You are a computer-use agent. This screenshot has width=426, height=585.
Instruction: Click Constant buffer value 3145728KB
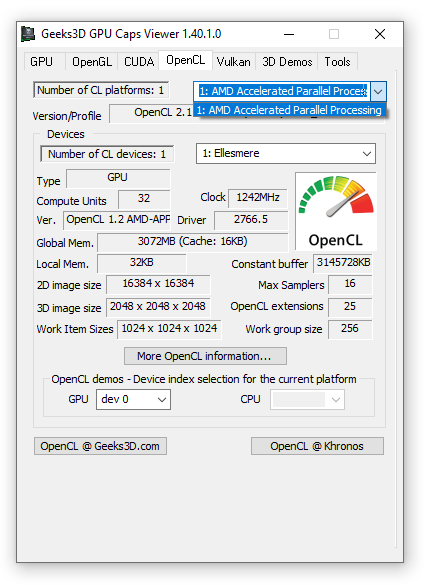tap(343, 263)
